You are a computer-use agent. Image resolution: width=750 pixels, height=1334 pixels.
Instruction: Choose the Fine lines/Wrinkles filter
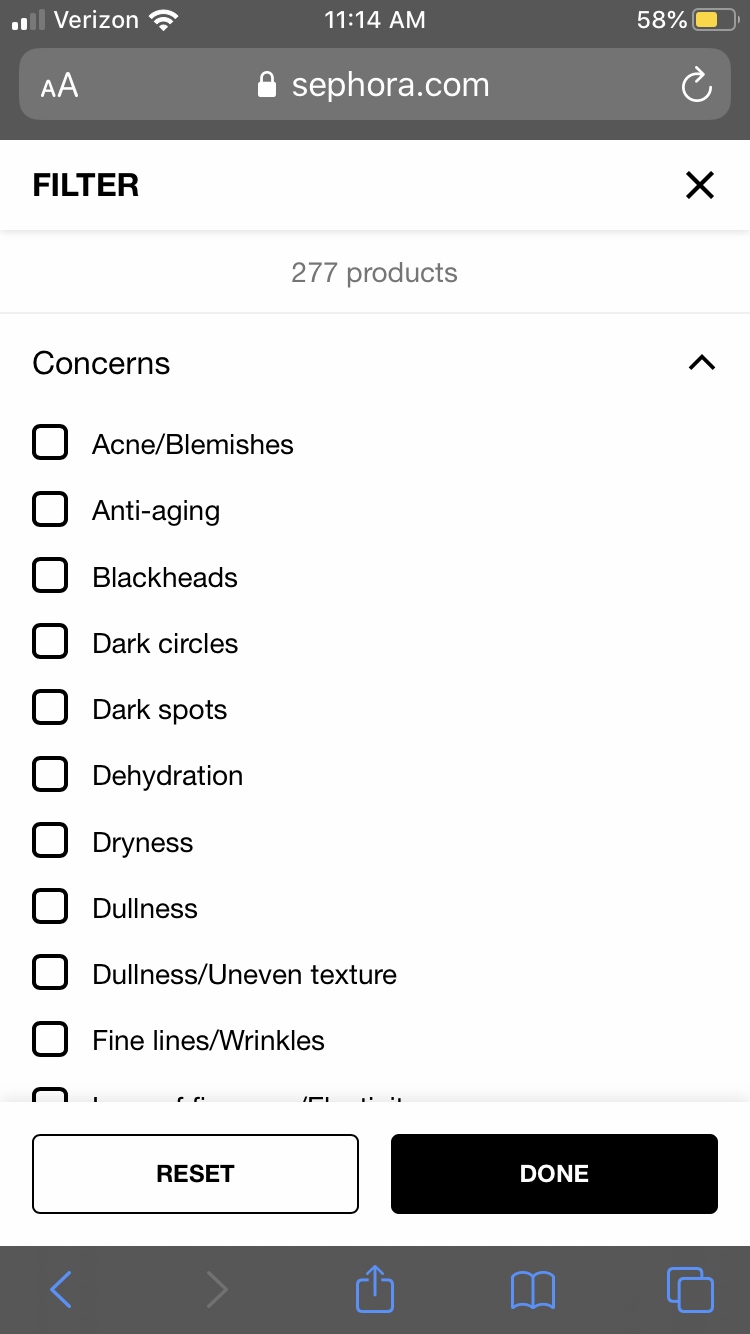coord(50,1039)
